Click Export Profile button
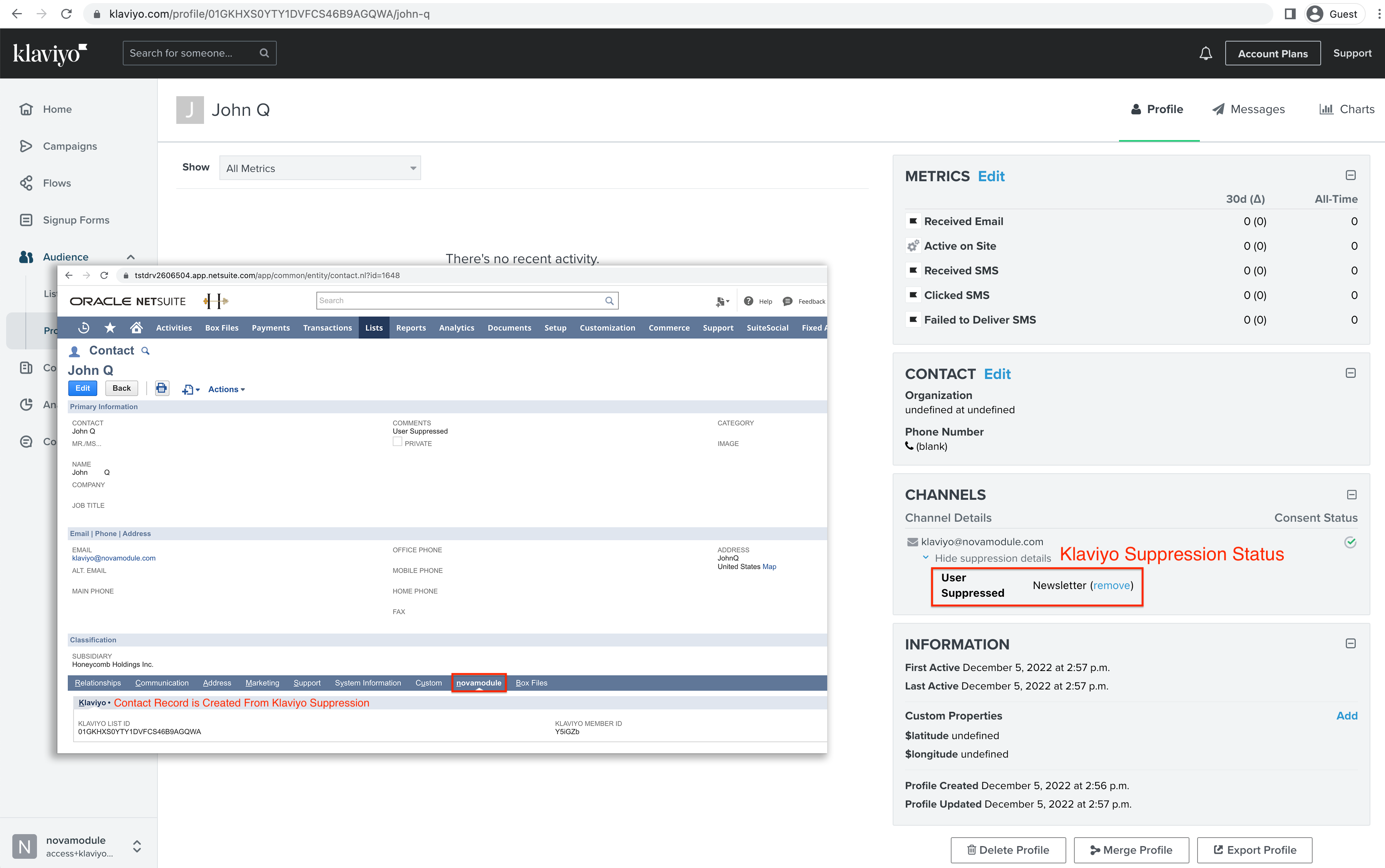1385x868 pixels. (x=1255, y=850)
